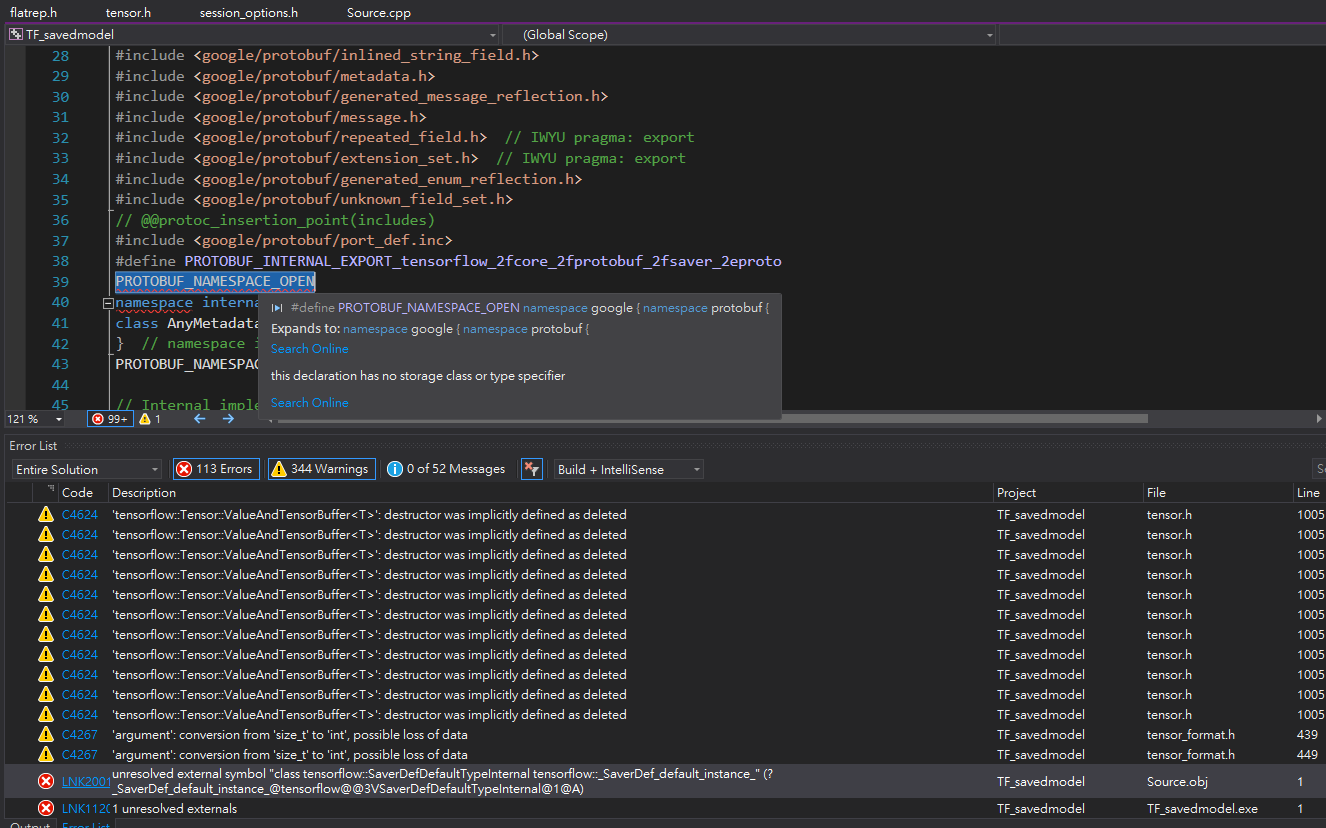Viewport: 1326px width, 828px height.
Task: Click the blue forward navigation arrow
Action: coord(227,418)
